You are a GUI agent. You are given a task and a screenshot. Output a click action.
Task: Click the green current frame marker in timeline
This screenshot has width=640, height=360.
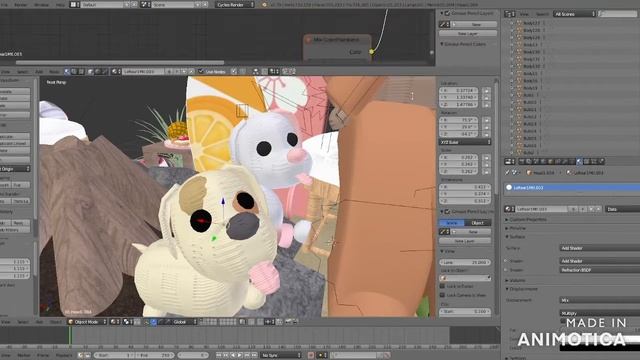[x=70, y=336]
